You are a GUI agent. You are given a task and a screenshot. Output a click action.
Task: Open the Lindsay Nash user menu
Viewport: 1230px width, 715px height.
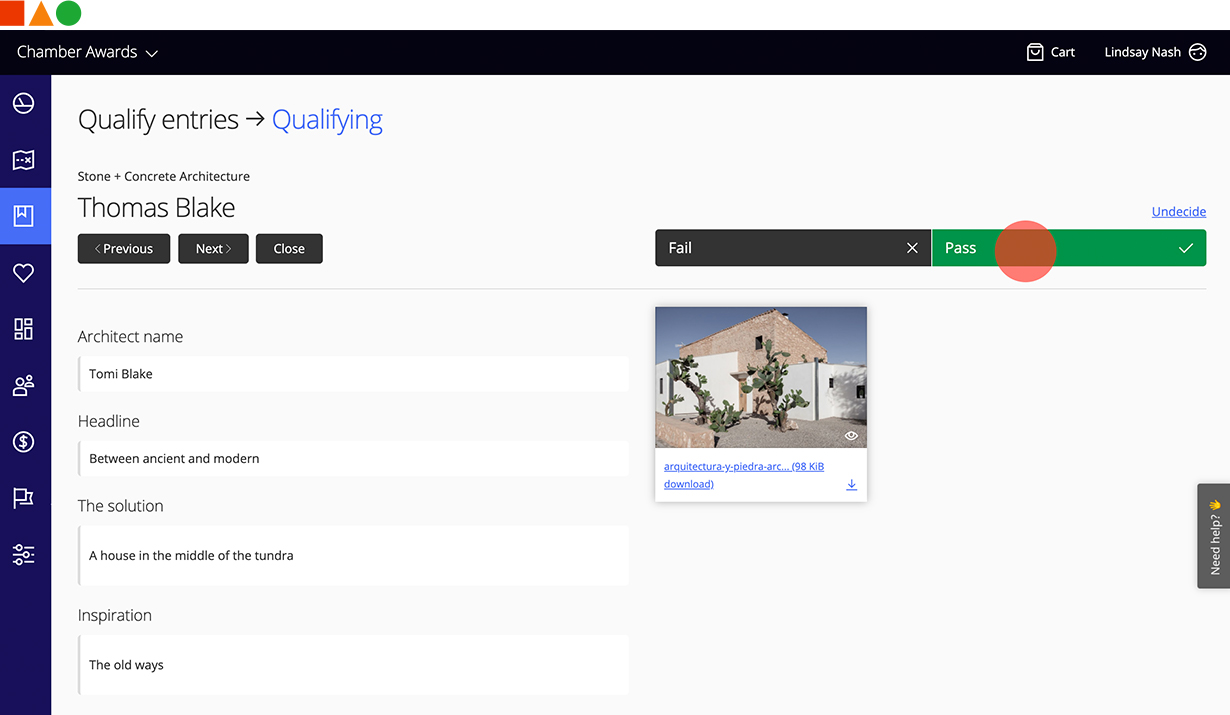(x=1154, y=52)
